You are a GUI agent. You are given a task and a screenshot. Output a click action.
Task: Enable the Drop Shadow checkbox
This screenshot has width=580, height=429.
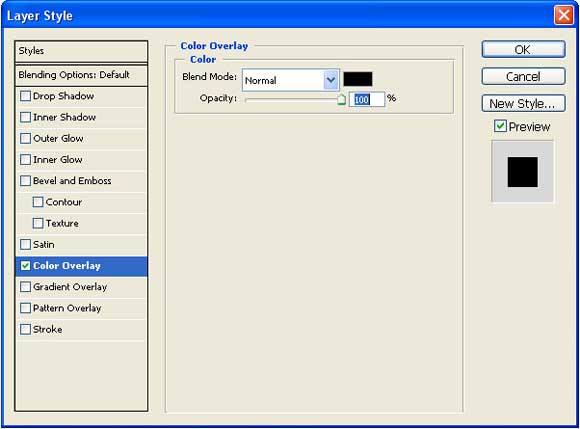pos(26,96)
